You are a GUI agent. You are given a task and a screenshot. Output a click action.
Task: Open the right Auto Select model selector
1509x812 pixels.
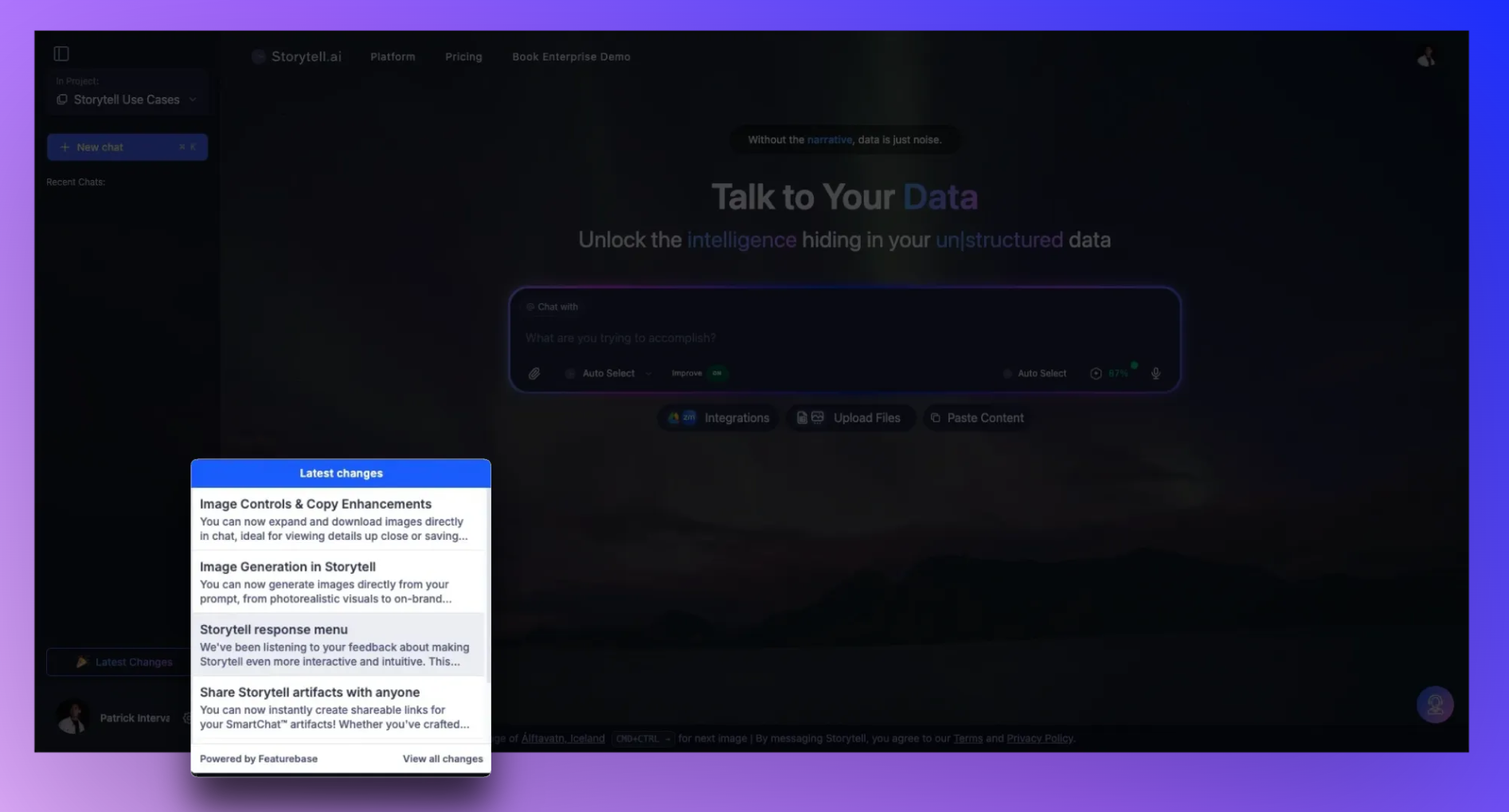pos(1034,373)
